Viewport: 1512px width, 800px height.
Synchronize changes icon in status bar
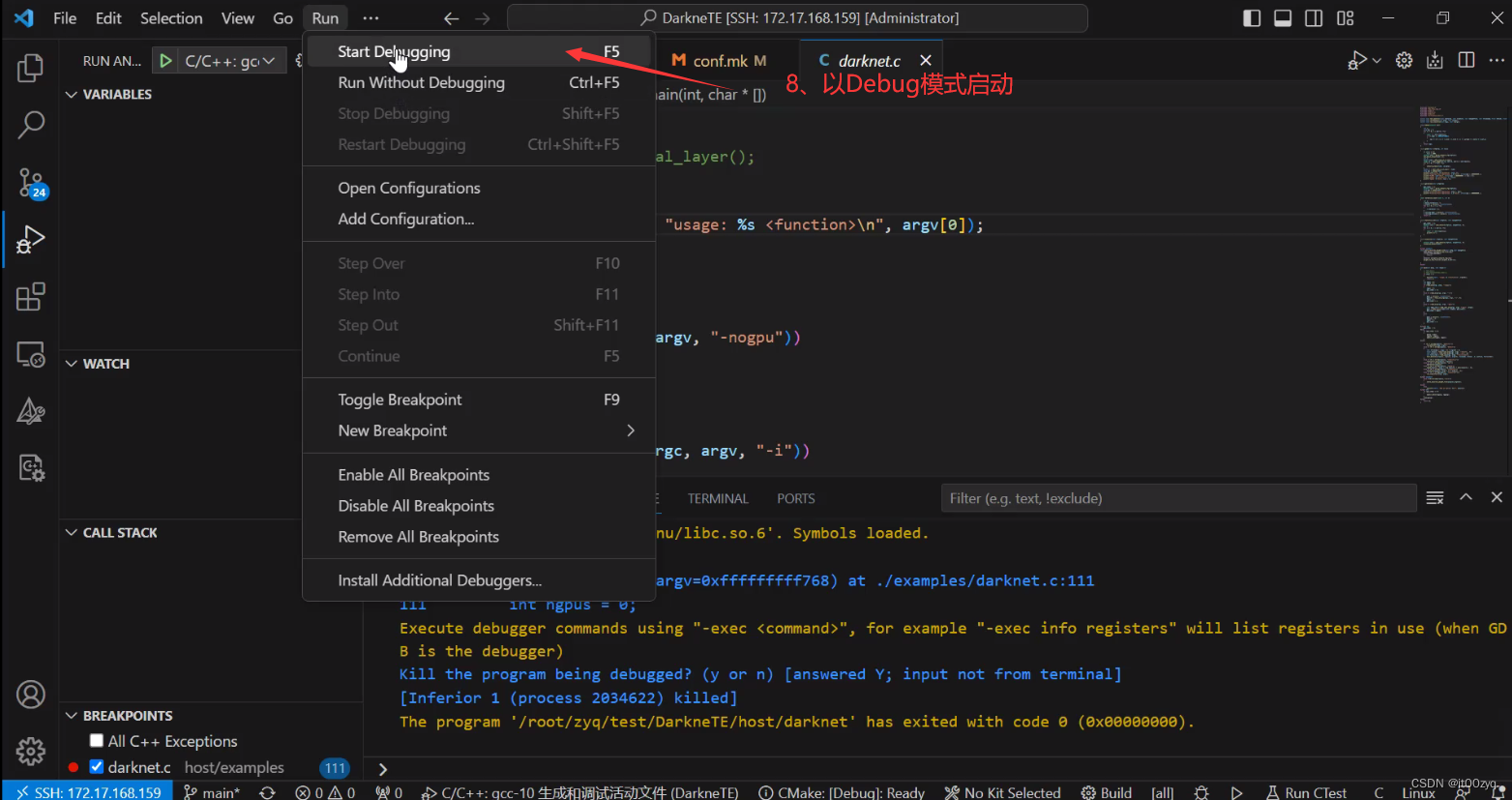coord(268,792)
